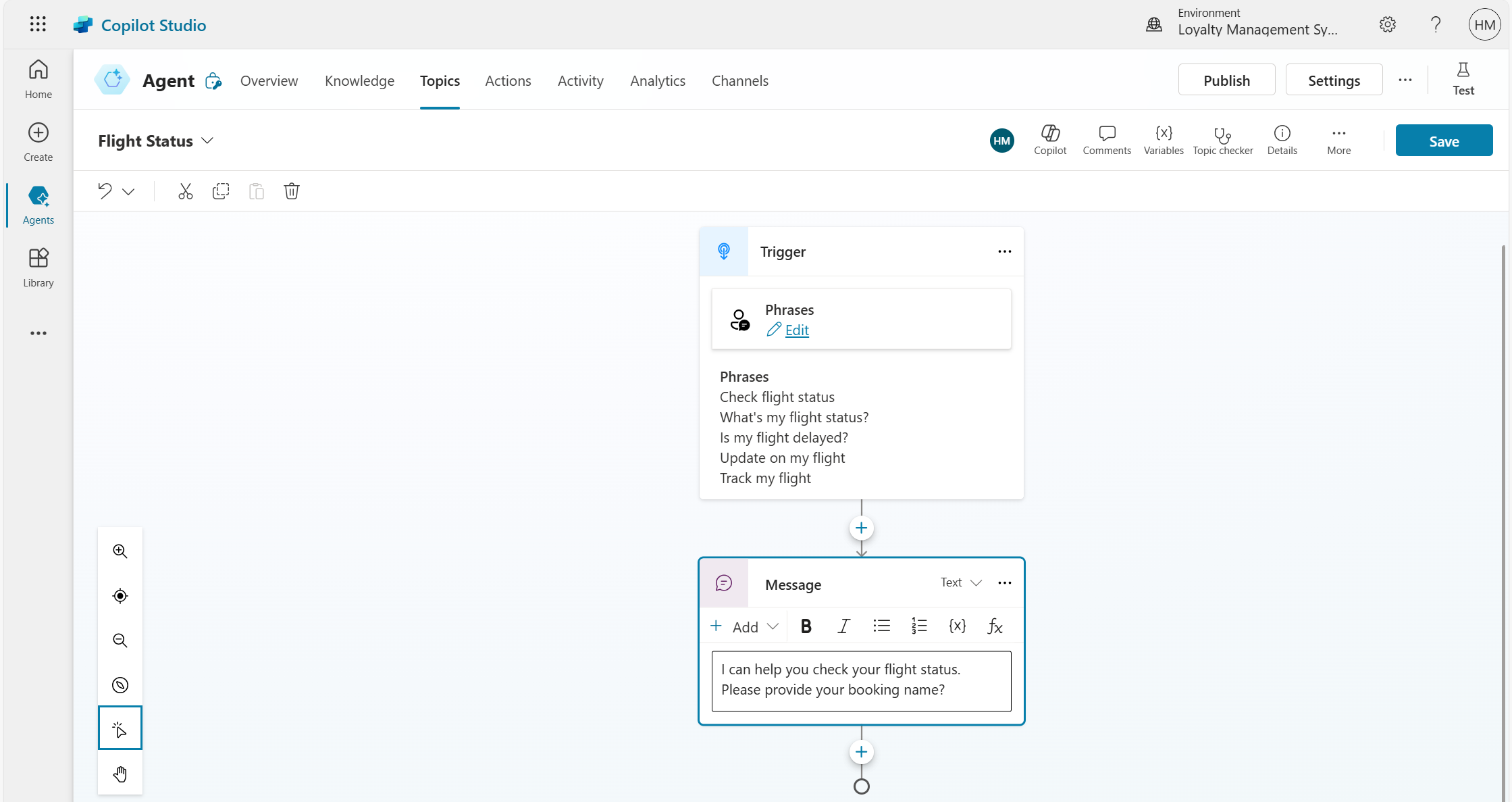The width and height of the screenshot is (1512, 802).
Task: Click the cut scissors icon
Action: click(185, 191)
